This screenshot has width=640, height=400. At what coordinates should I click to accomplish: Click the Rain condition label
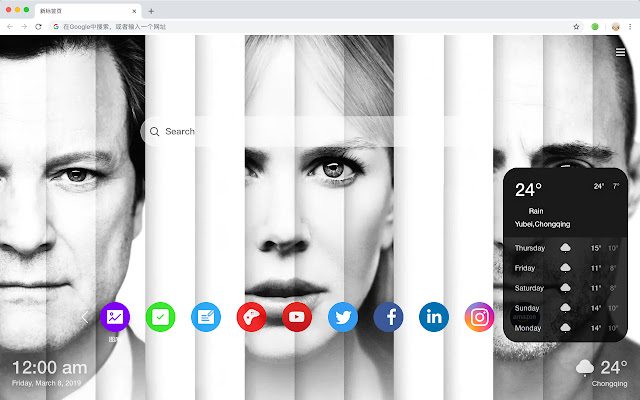click(x=536, y=211)
